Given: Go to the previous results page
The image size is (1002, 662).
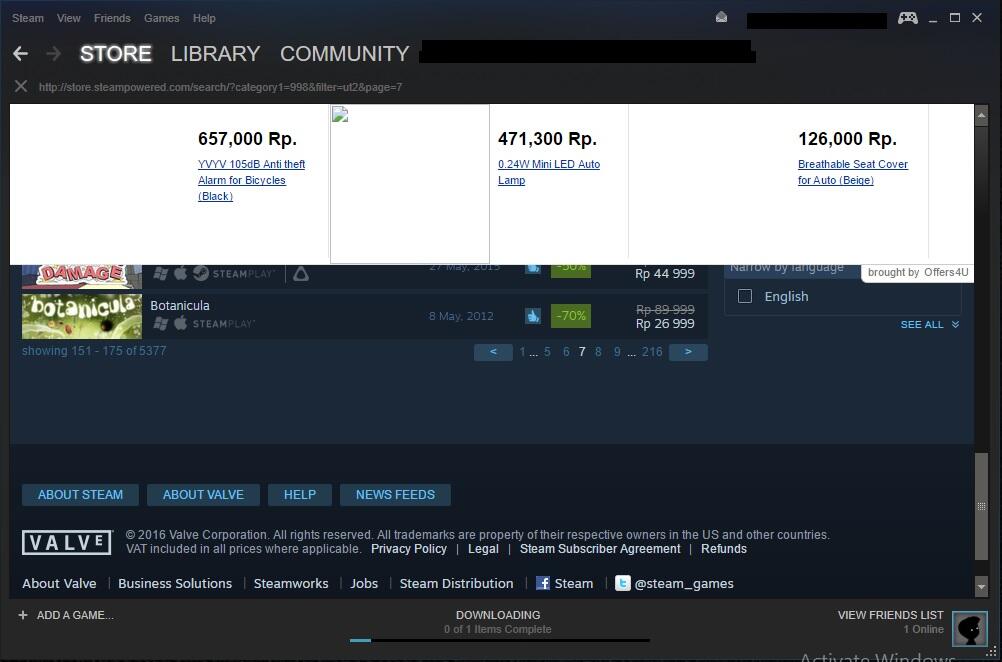Looking at the screenshot, I should (493, 352).
